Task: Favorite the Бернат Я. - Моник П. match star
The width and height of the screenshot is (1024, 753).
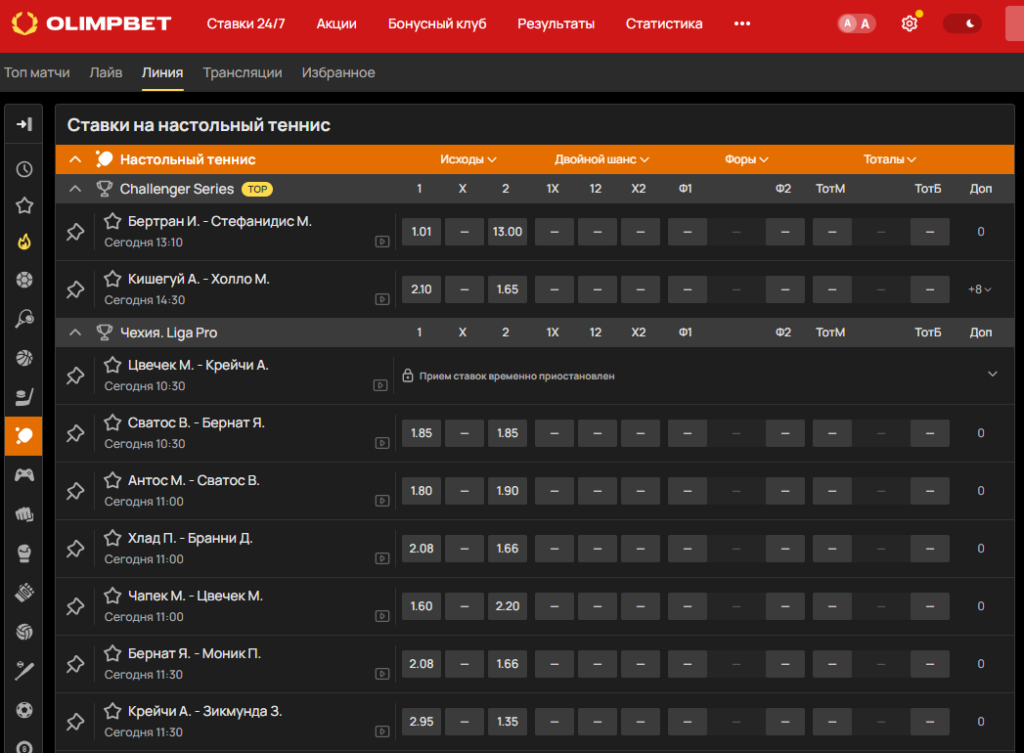Action: pos(112,653)
